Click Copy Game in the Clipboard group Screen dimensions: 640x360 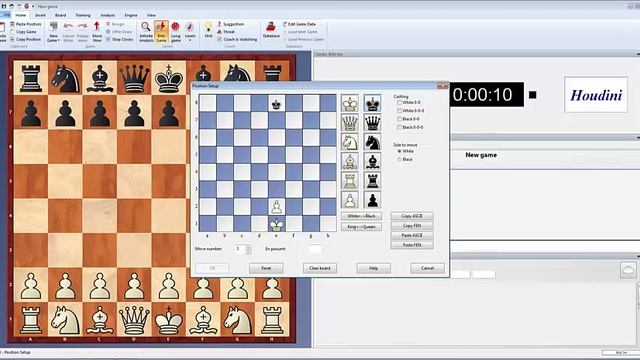[x=23, y=32]
